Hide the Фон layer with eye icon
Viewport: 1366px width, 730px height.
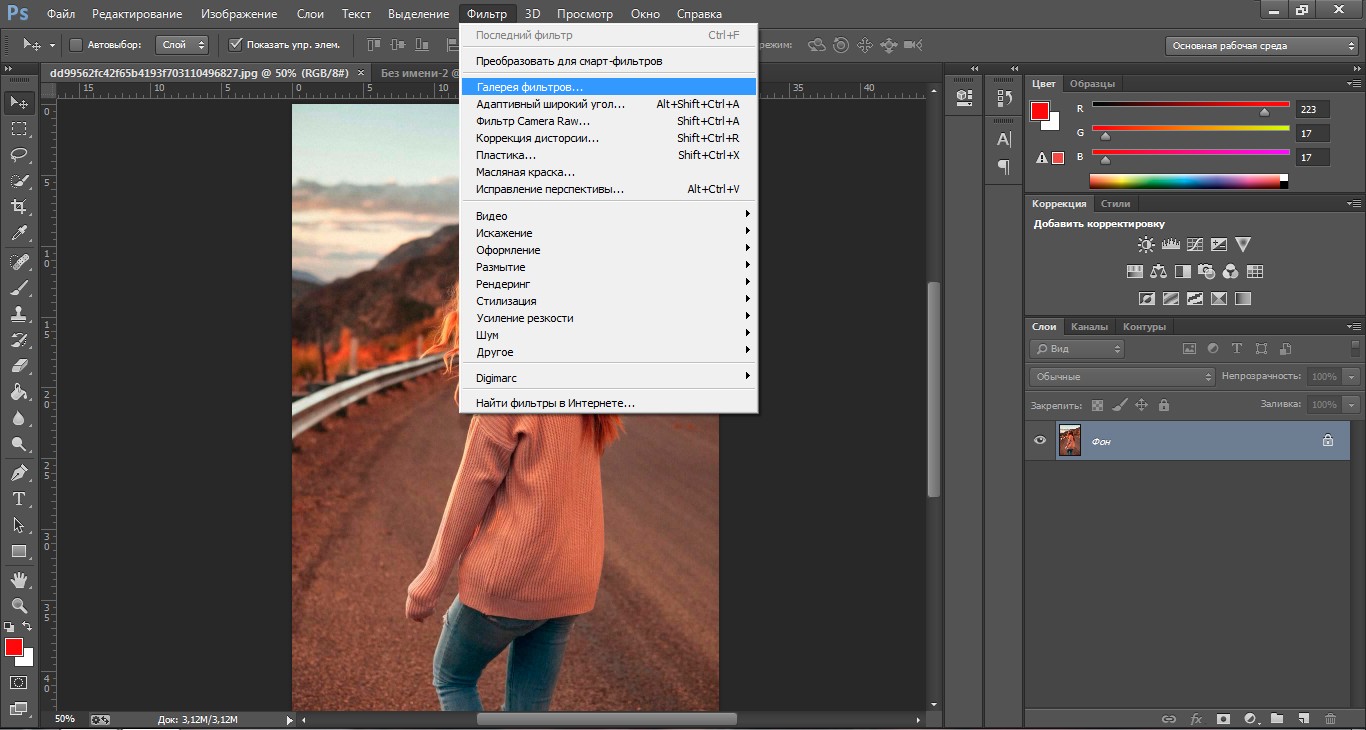1040,440
